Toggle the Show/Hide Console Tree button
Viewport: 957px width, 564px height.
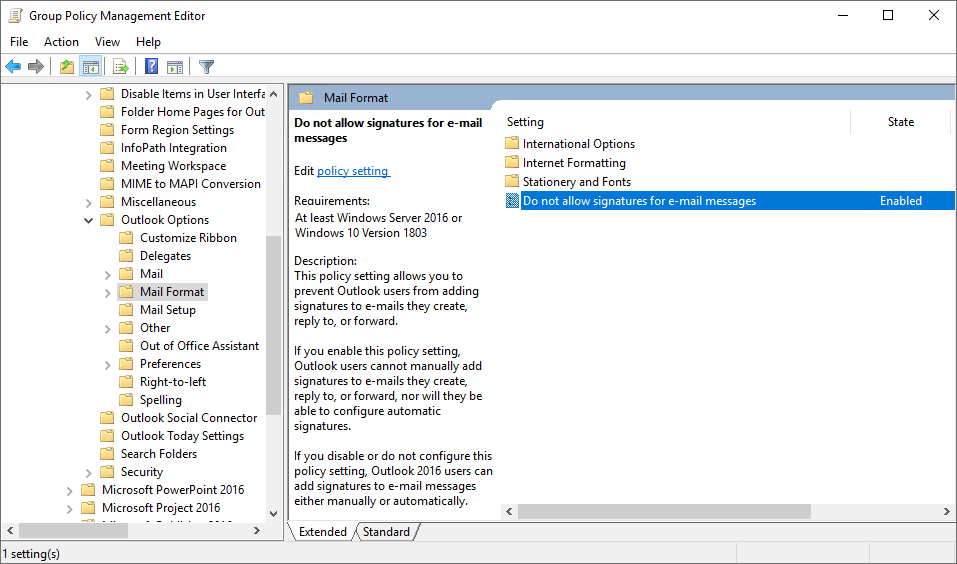pyautogui.click(x=91, y=67)
